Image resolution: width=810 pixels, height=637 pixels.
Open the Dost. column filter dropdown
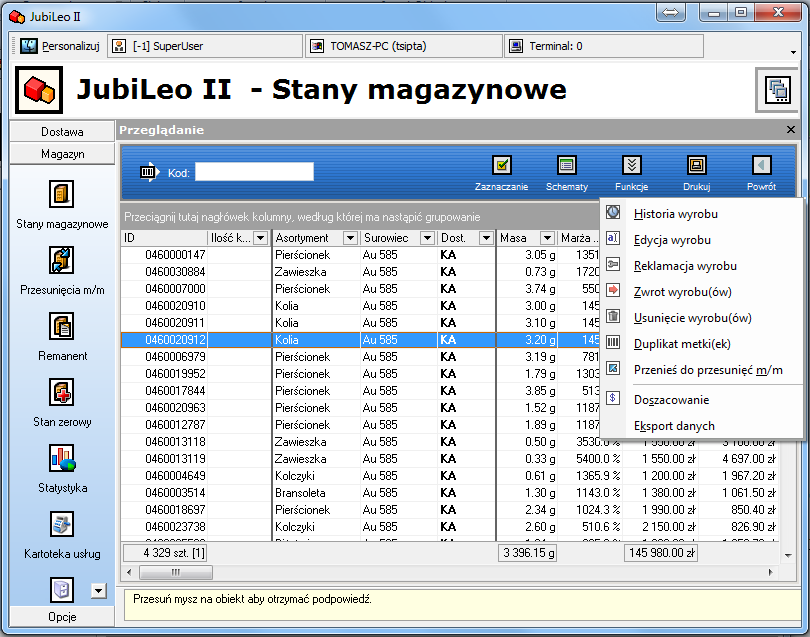(x=486, y=238)
